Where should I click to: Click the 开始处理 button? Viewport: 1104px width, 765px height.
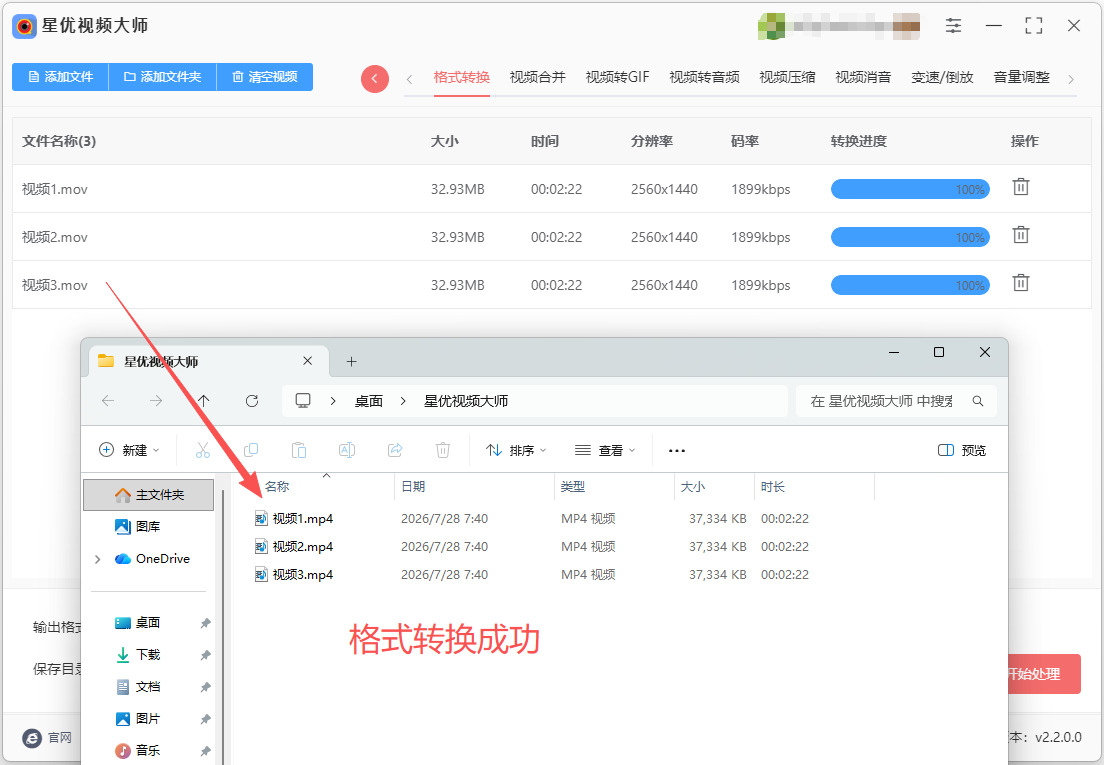1043,674
